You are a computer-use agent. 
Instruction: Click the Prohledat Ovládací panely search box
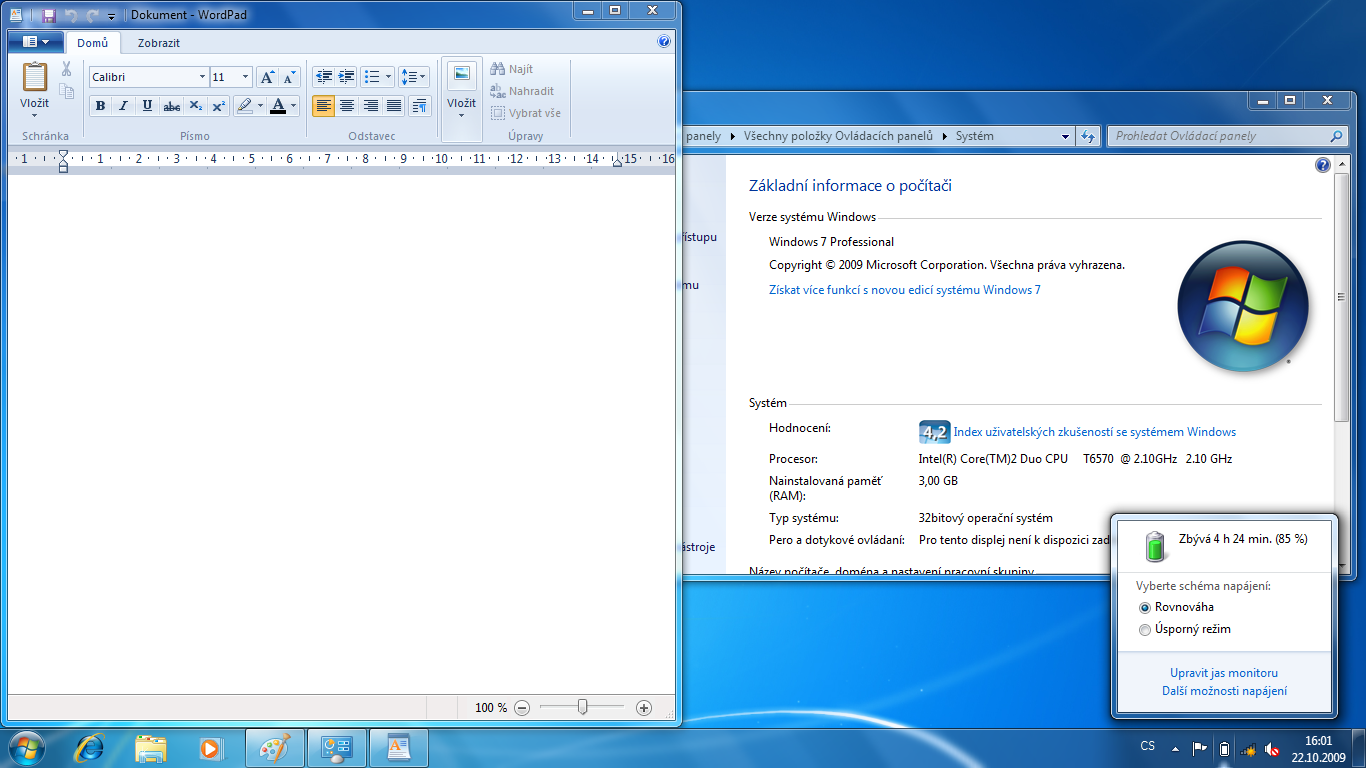tap(1227, 136)
